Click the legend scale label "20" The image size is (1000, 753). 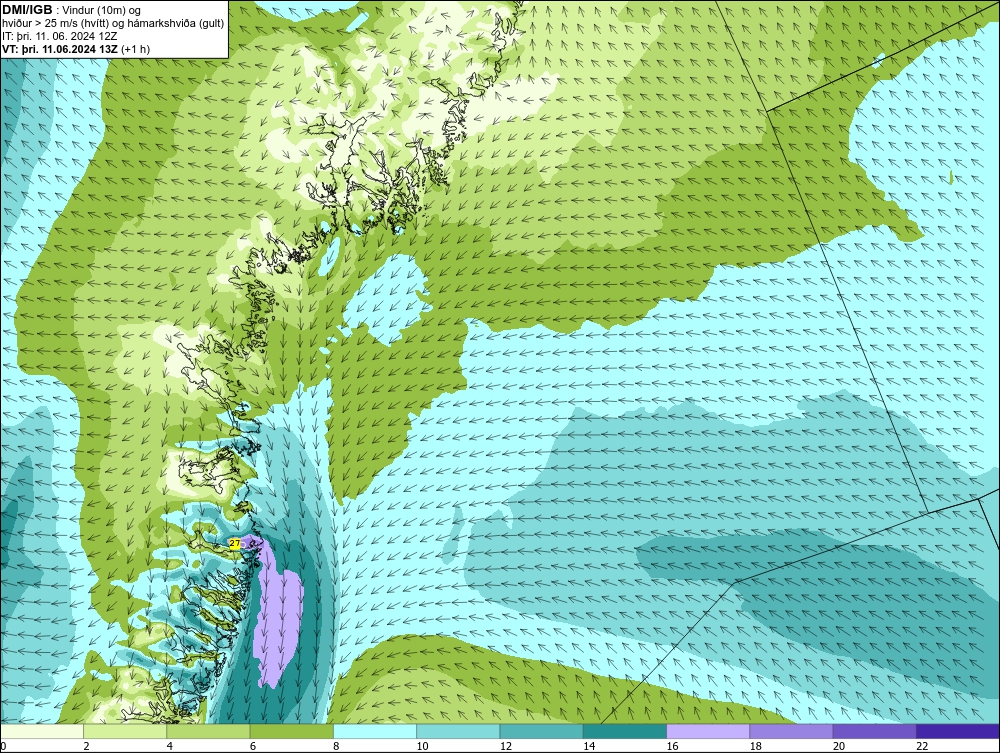(x=839, y=746)
